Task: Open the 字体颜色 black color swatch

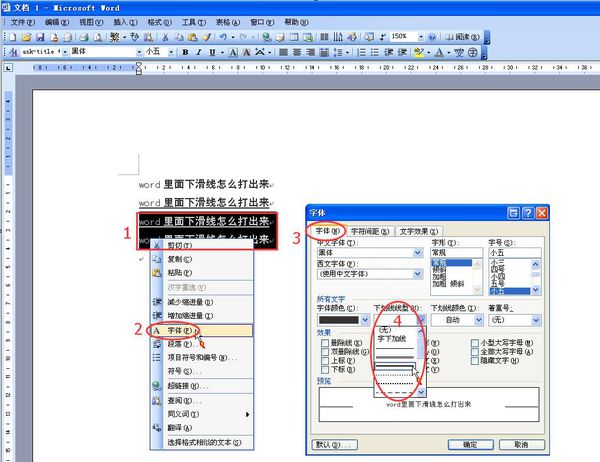Action: [x=343, y=320]
